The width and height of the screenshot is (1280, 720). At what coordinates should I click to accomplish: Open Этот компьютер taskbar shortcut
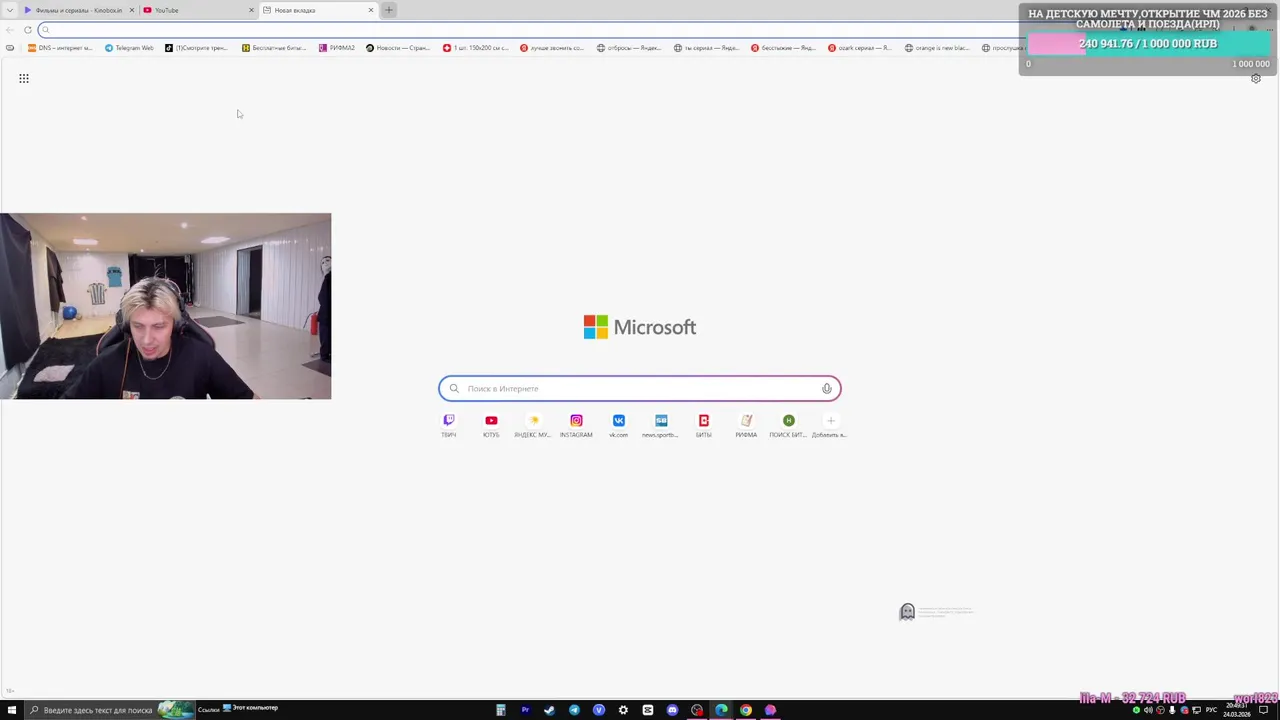click(250, 708)
